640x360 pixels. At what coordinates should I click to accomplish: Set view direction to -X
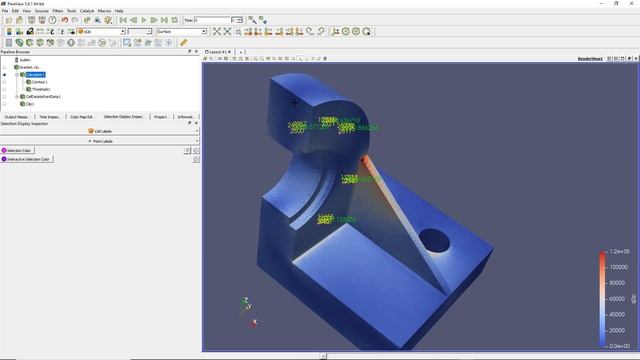[x=258, y=31]
